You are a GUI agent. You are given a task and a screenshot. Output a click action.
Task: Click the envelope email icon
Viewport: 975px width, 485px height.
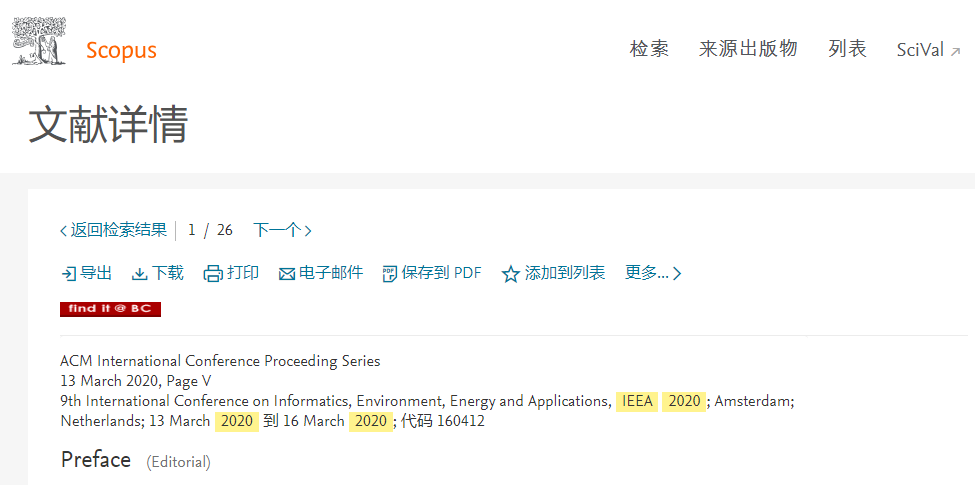(287, 274)
